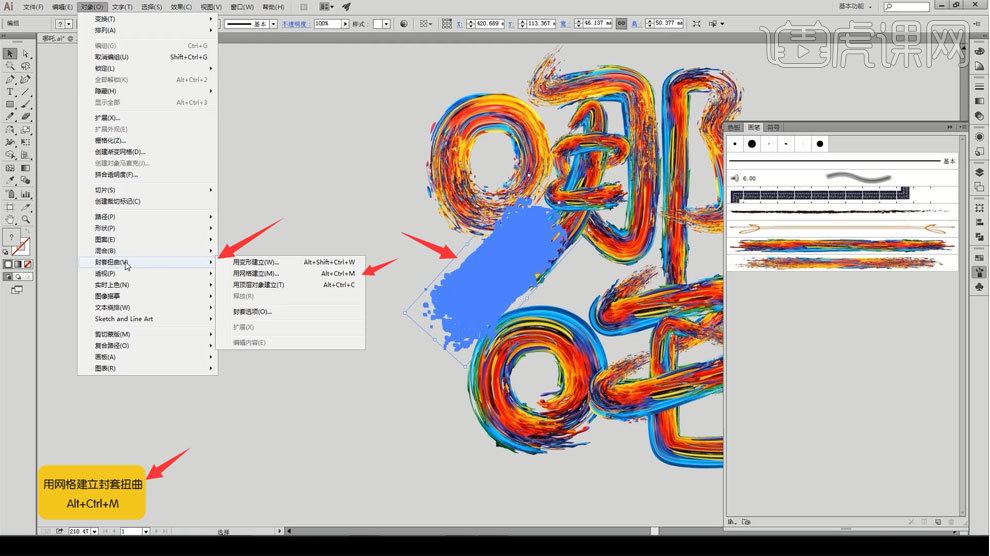
Task: Toggle the constrain width and height link
Action: pos(621,23)
